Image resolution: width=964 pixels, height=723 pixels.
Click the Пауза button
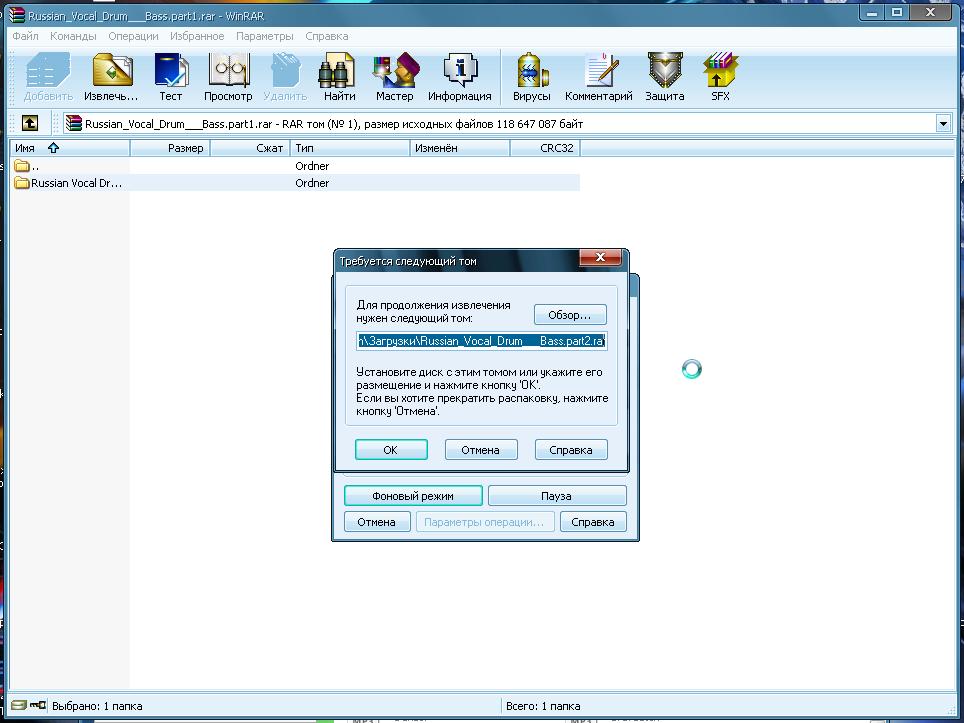tap(557, 496)
